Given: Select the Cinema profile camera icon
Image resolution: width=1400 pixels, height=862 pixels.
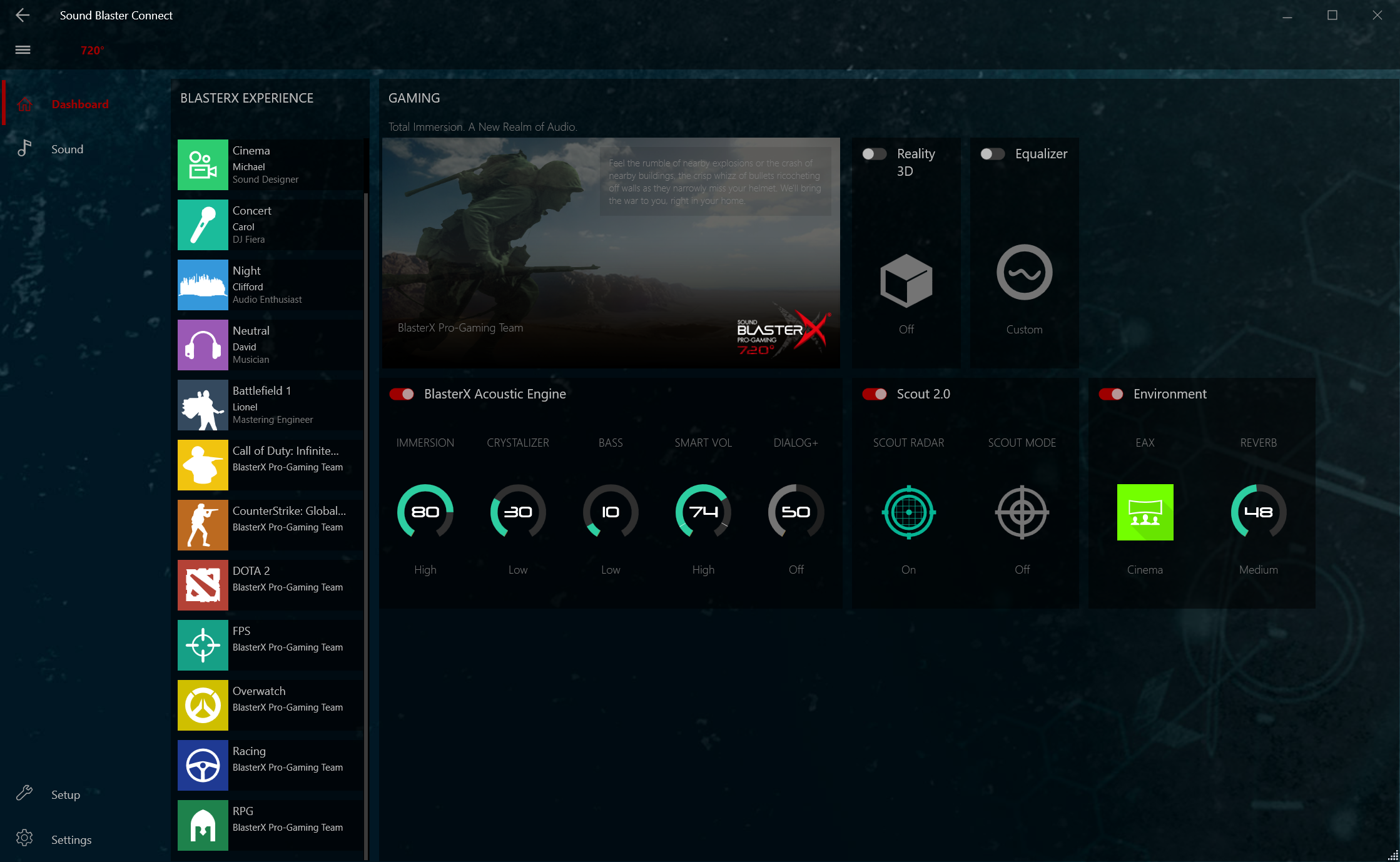Looking at the screenshot, I should 203,165.
